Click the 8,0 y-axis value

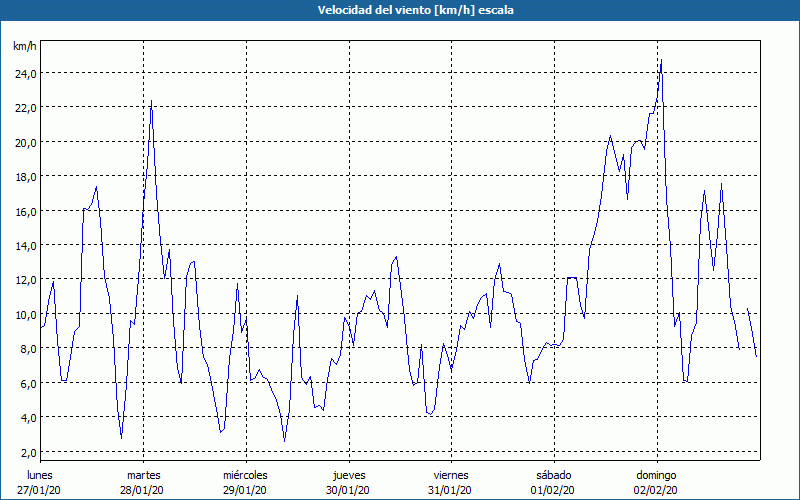[x=29, y=349]
